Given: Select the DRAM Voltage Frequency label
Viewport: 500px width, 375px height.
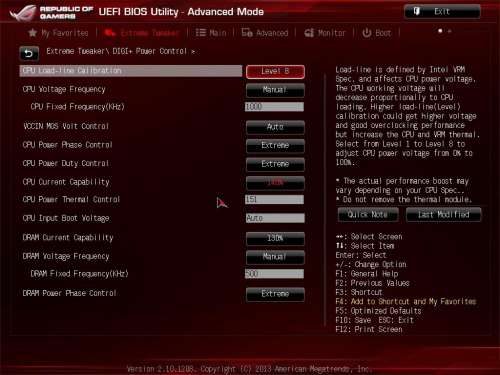Looking at the screenshot, I should pyautogui.click(x=66, y=256).
